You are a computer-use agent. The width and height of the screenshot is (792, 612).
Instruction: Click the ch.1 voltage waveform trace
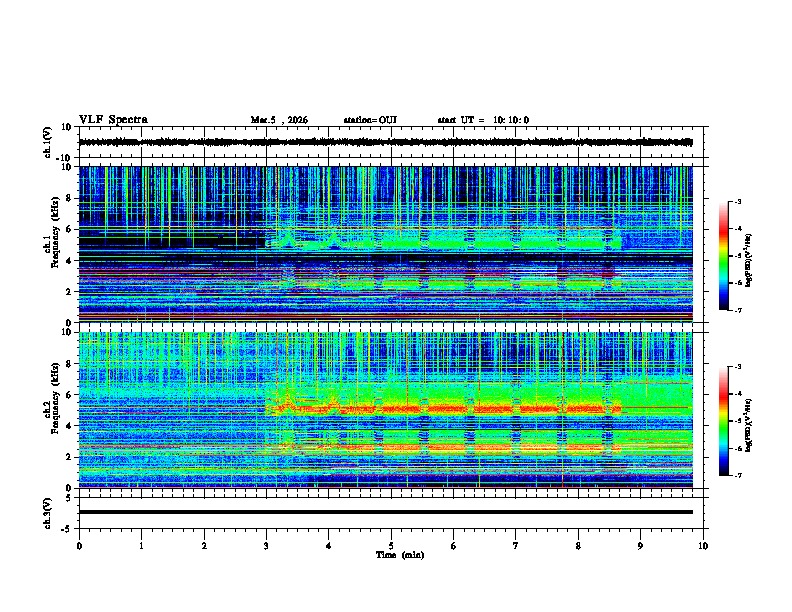[x=385, y=142]
